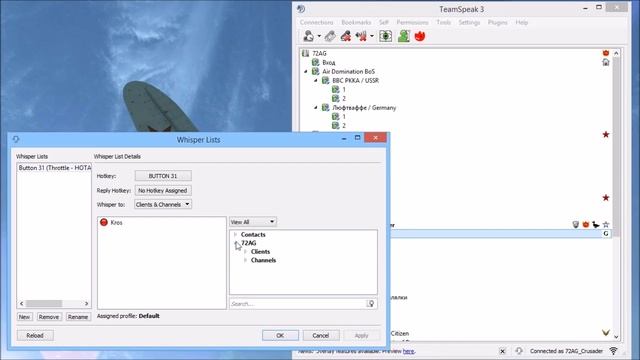Click the black bird icon in channel list
This screenshot has height=360, width=640.
[x=596, y=224]
